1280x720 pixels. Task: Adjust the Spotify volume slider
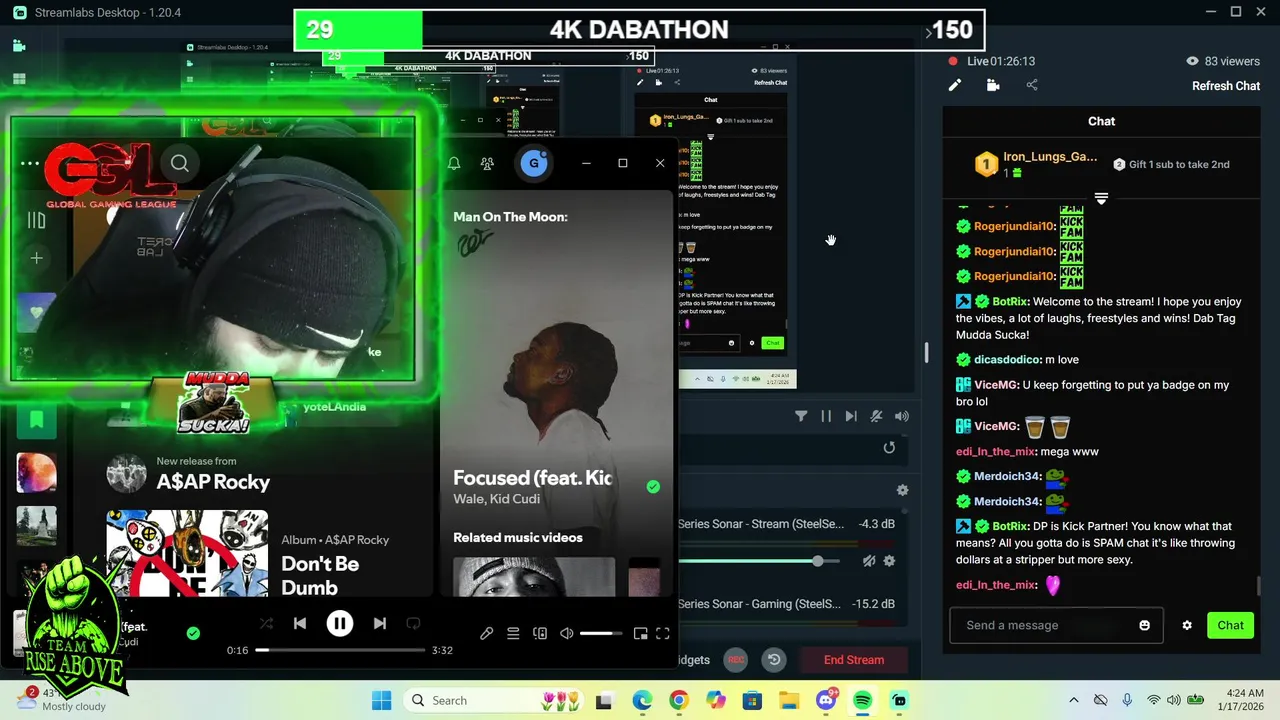(x=601, y=633)
